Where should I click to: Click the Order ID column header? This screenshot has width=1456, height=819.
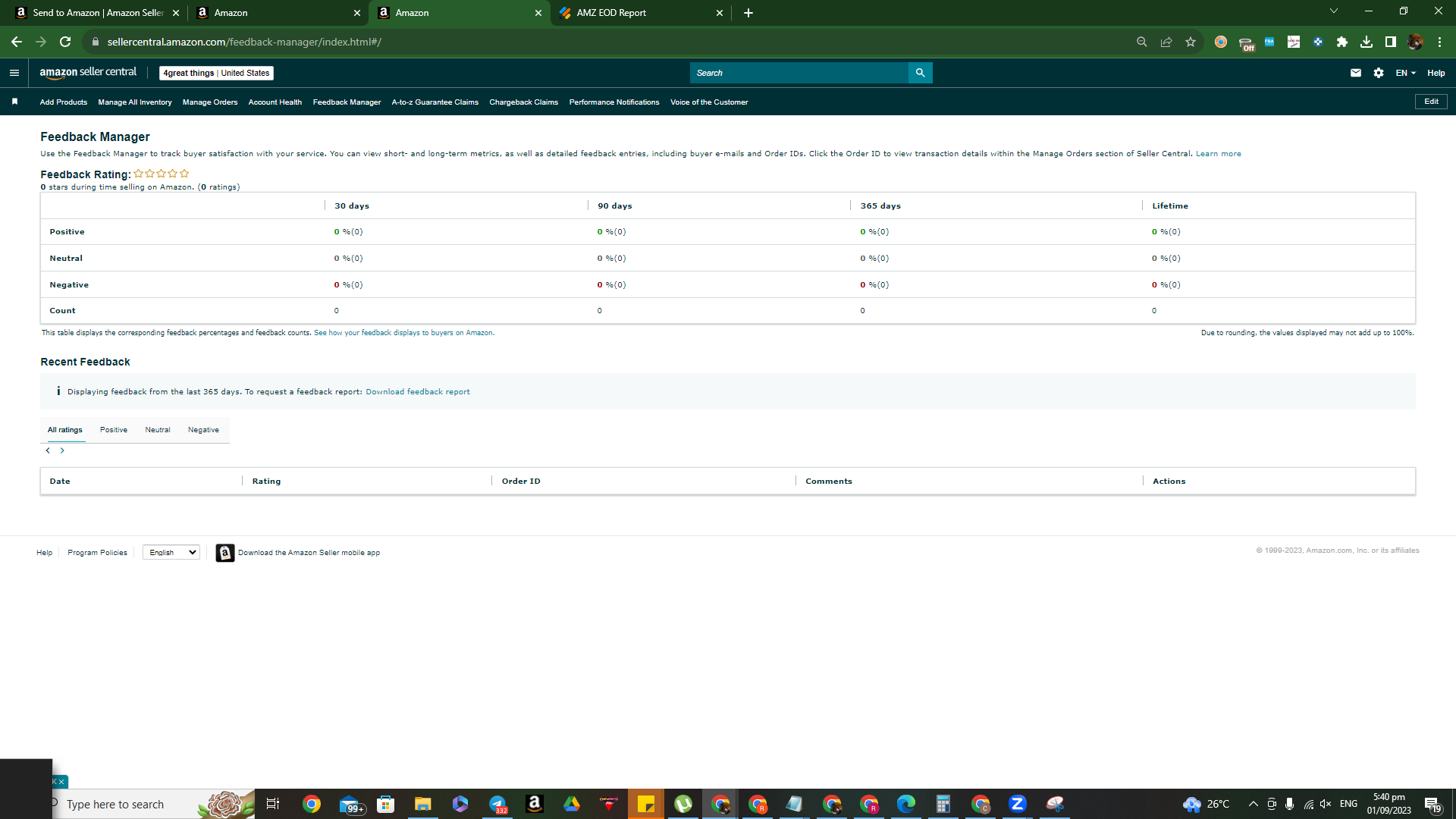521,482
